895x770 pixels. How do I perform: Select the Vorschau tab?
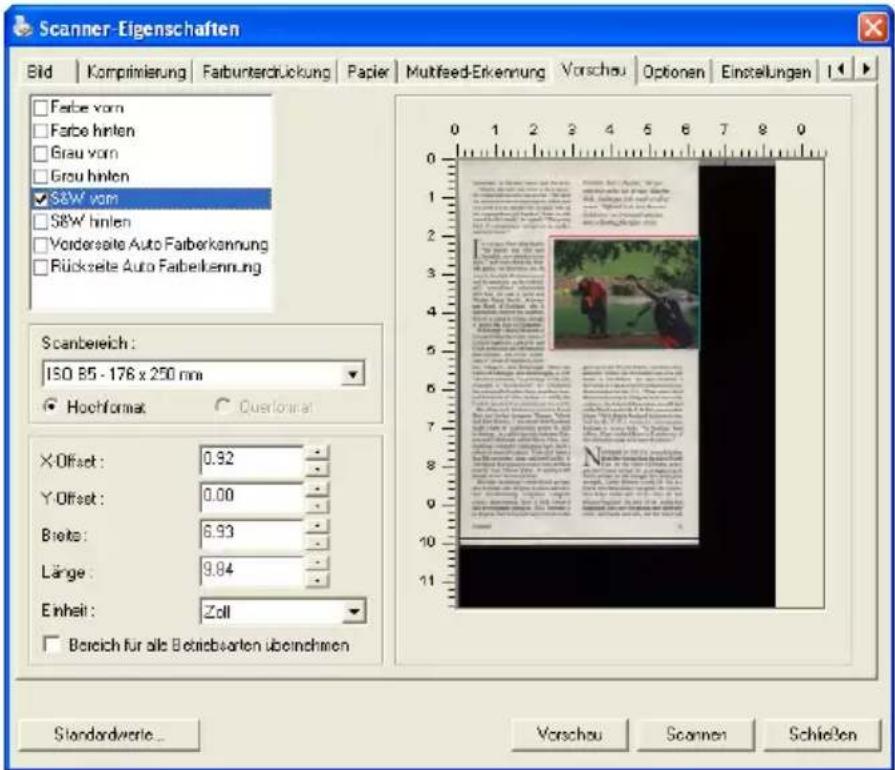pyautogui.click(x=594, y=70)
